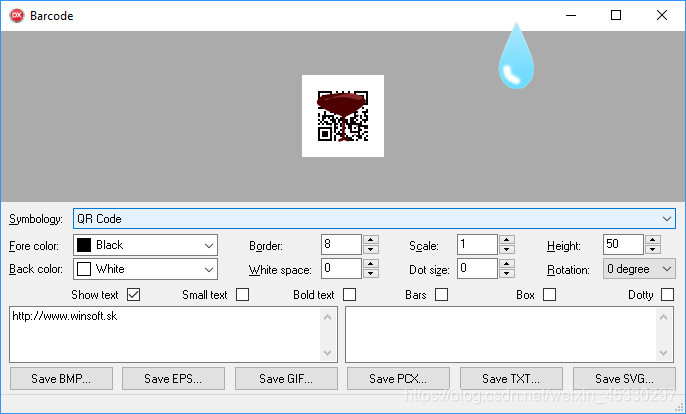Screen dimensions: 686x414
Task: Enable the Box checkbox
Action: pyautogui.click(x=550, y=295)
